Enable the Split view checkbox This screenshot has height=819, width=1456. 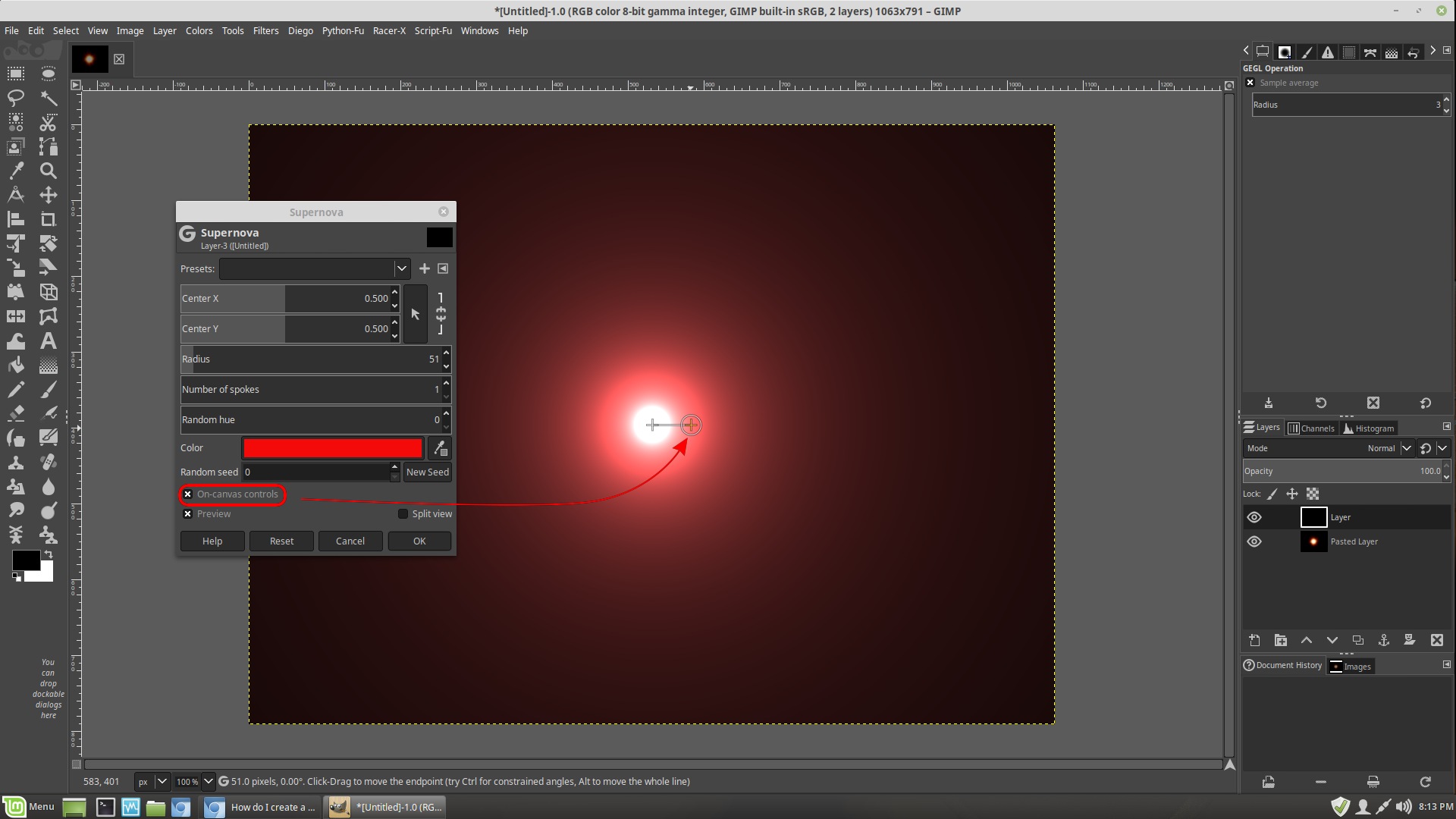[x=403, y=514]
